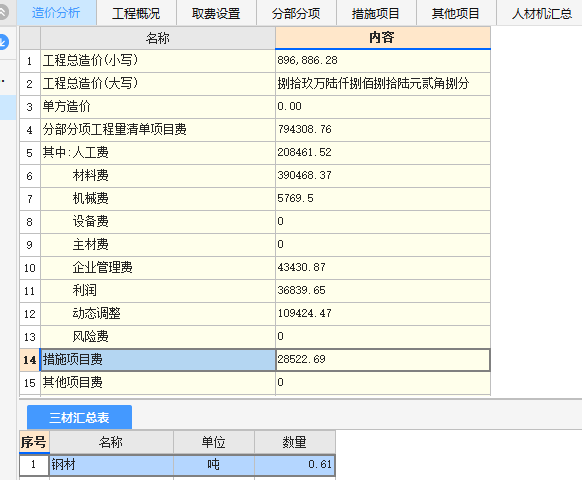This screenshot has height=480, width=582.
Task: Click the 名称 column header in cost table
Action: coord(158,38)
